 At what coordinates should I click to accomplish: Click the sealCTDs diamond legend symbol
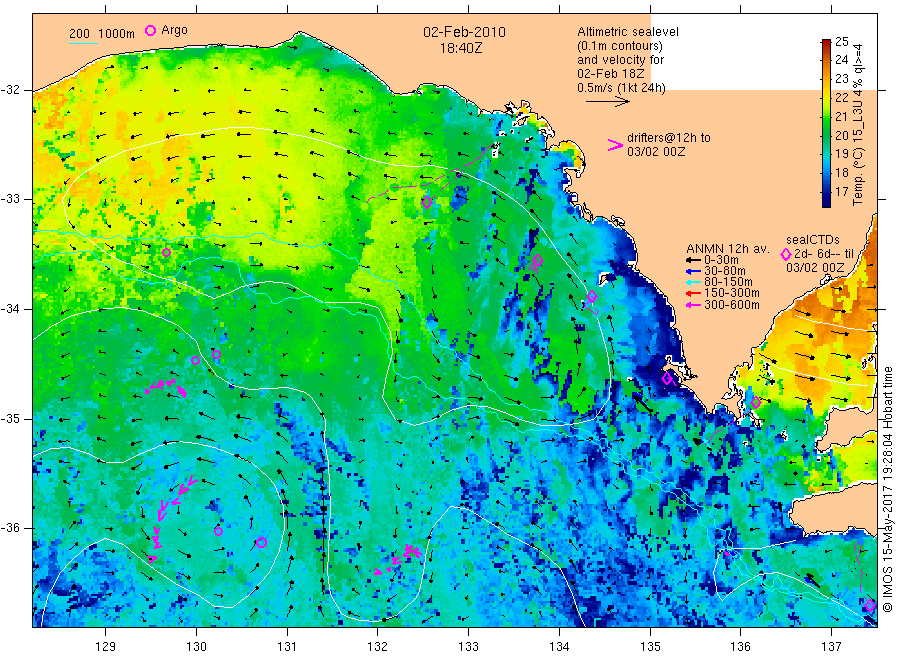(786, 254)
